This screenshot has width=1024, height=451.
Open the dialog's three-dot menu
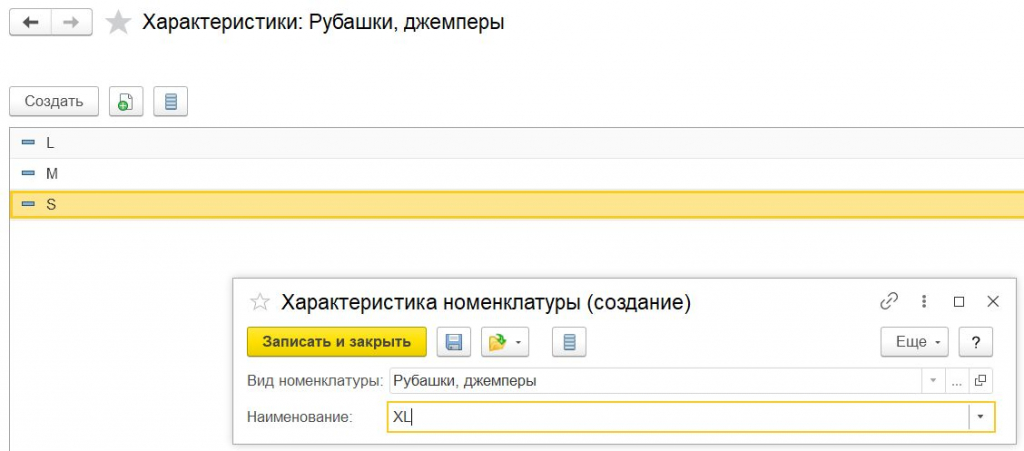[923, 301]
